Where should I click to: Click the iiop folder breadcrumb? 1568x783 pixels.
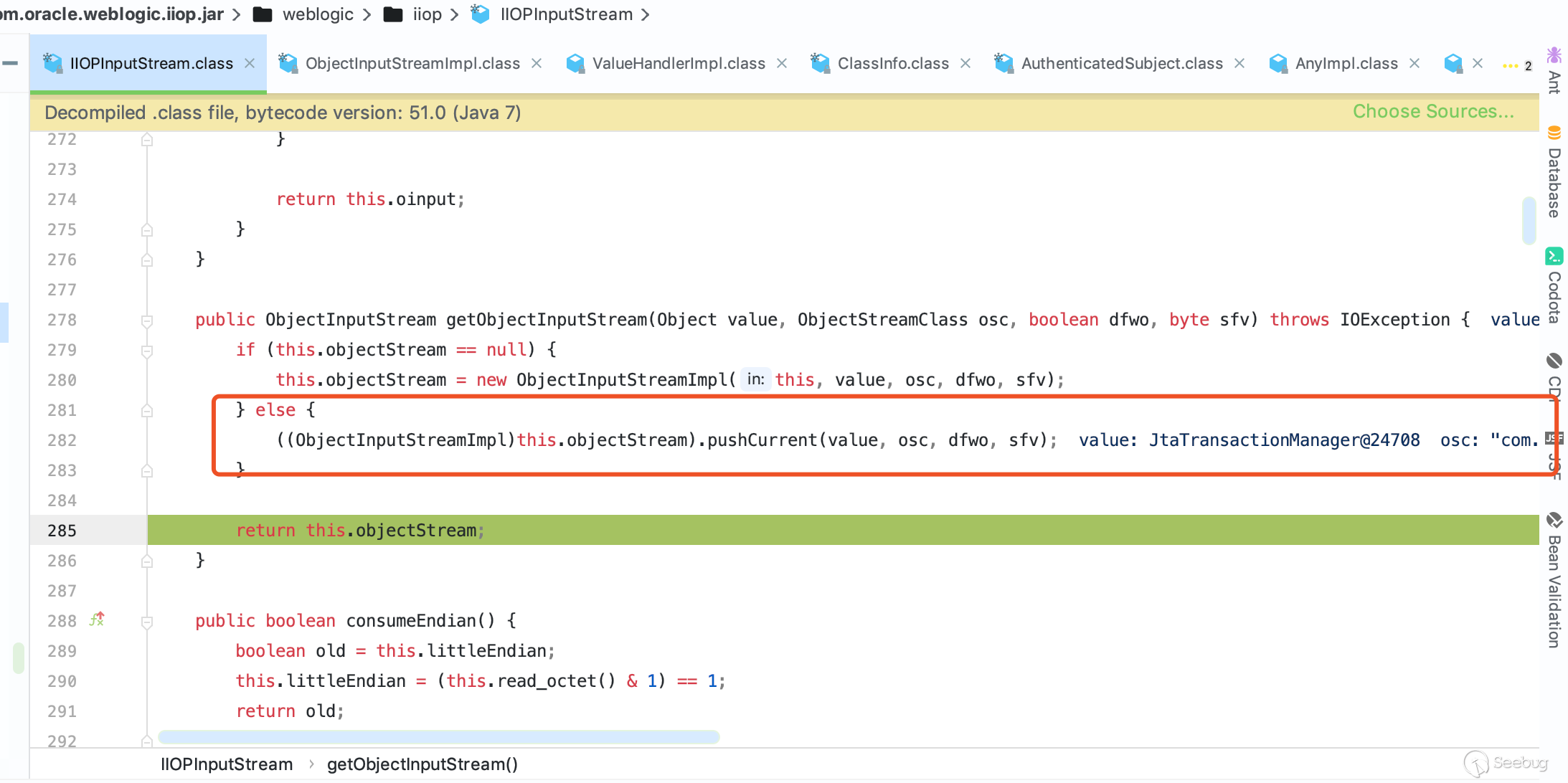[x=426, y=14]
